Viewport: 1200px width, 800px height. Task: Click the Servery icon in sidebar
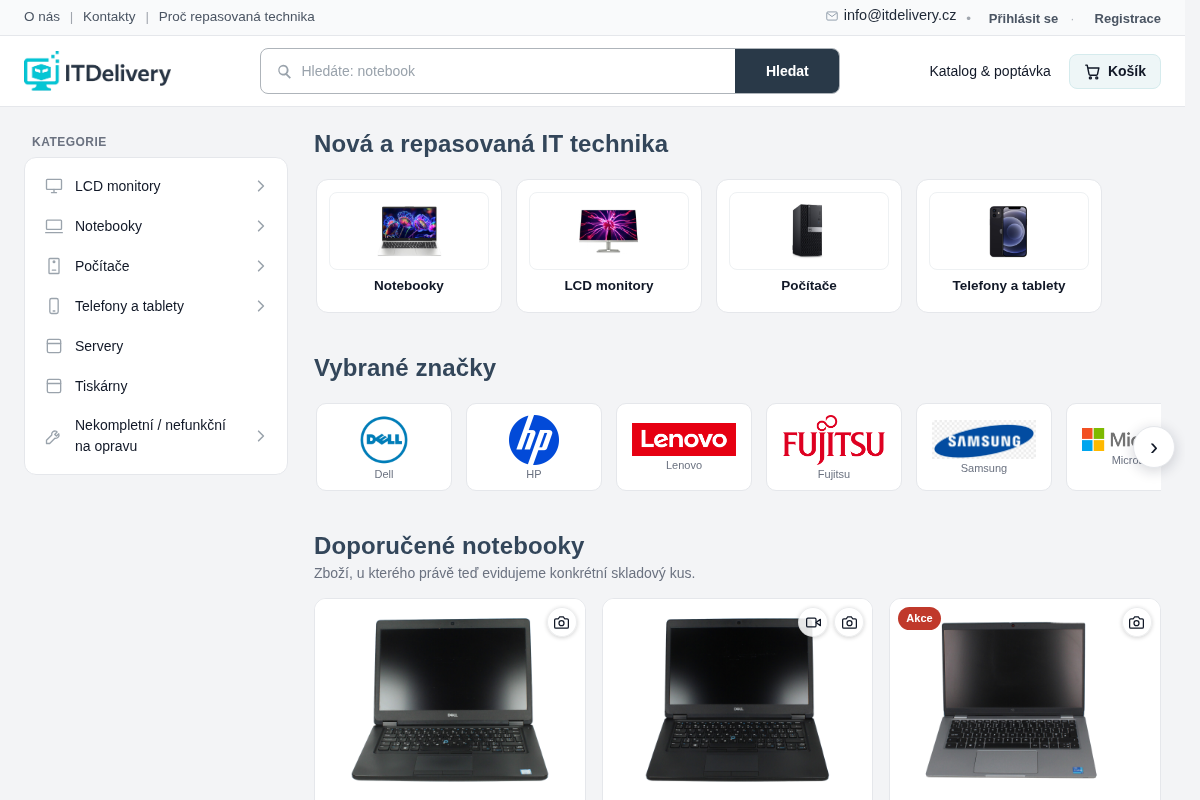click(54, 346)
